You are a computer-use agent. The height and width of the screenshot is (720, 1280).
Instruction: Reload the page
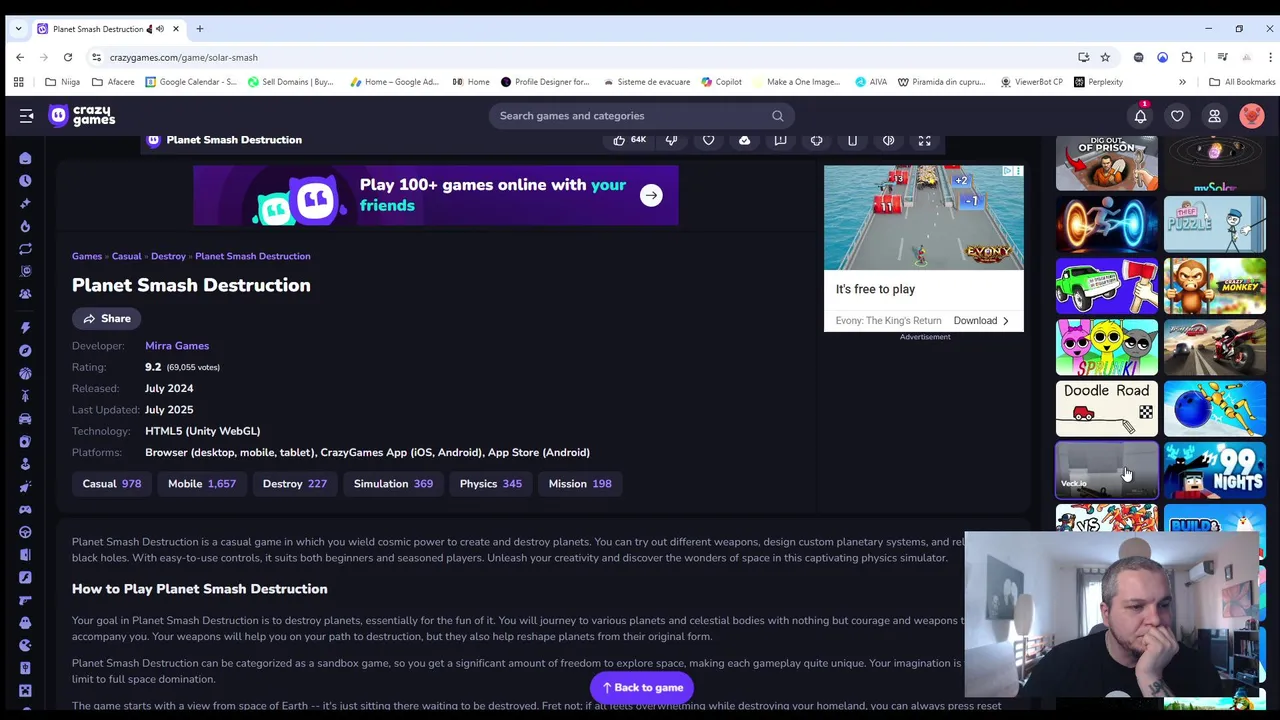68,57
